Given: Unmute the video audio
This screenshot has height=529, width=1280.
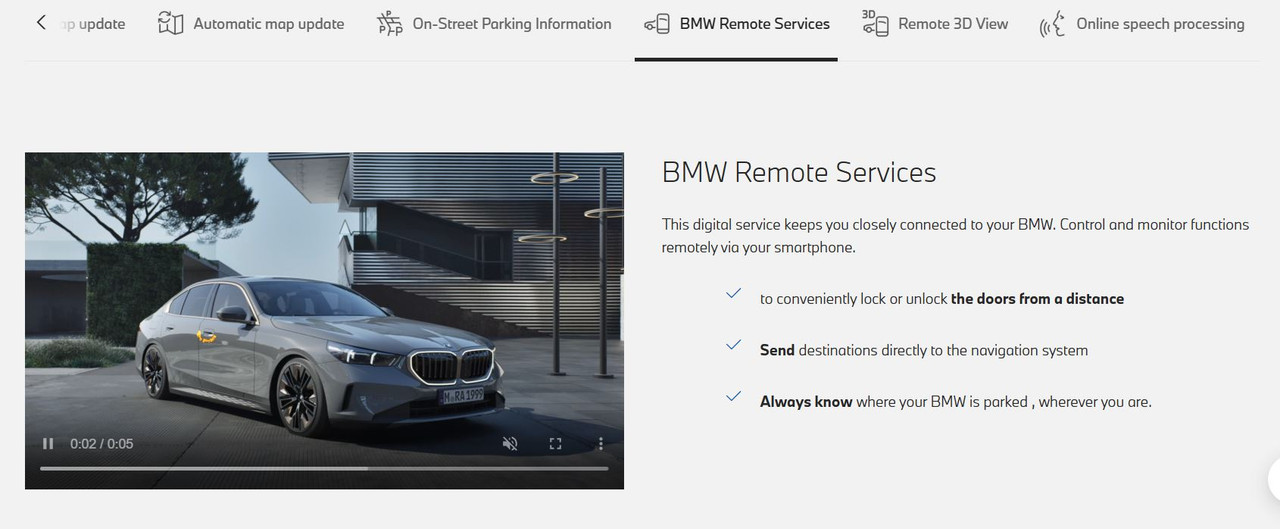Looking at the screenshot, I should 510,443.
